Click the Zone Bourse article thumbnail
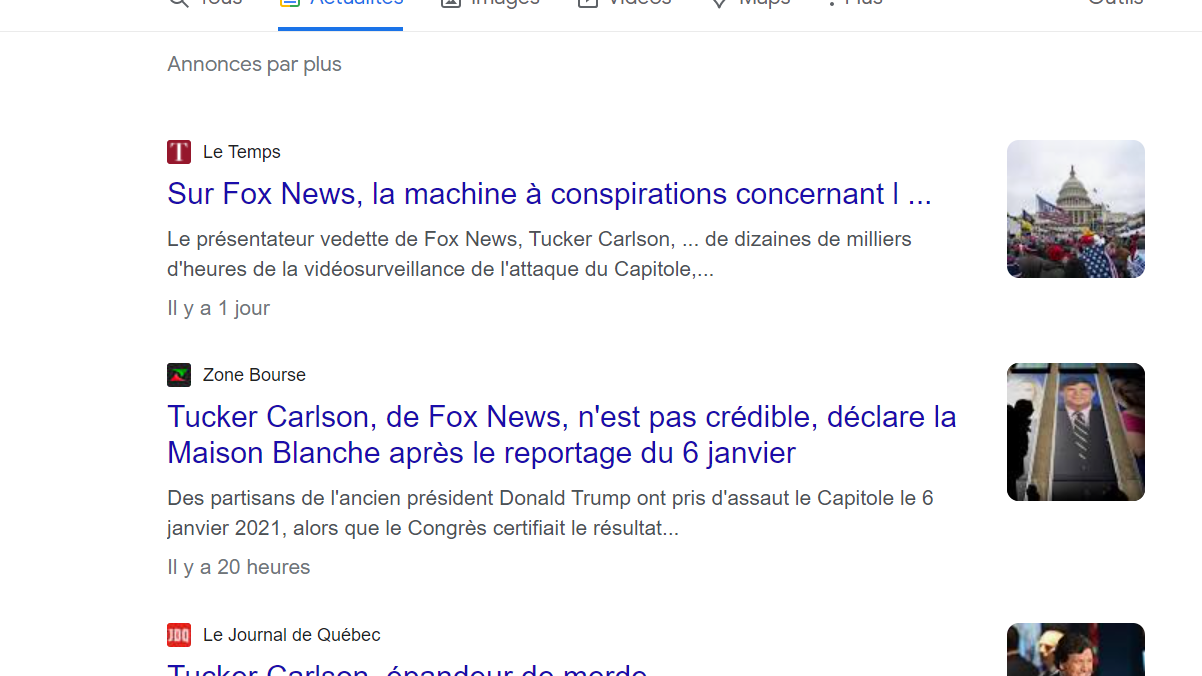The height and width of the screenshot is (676, 1202). tap(1076, 432)
